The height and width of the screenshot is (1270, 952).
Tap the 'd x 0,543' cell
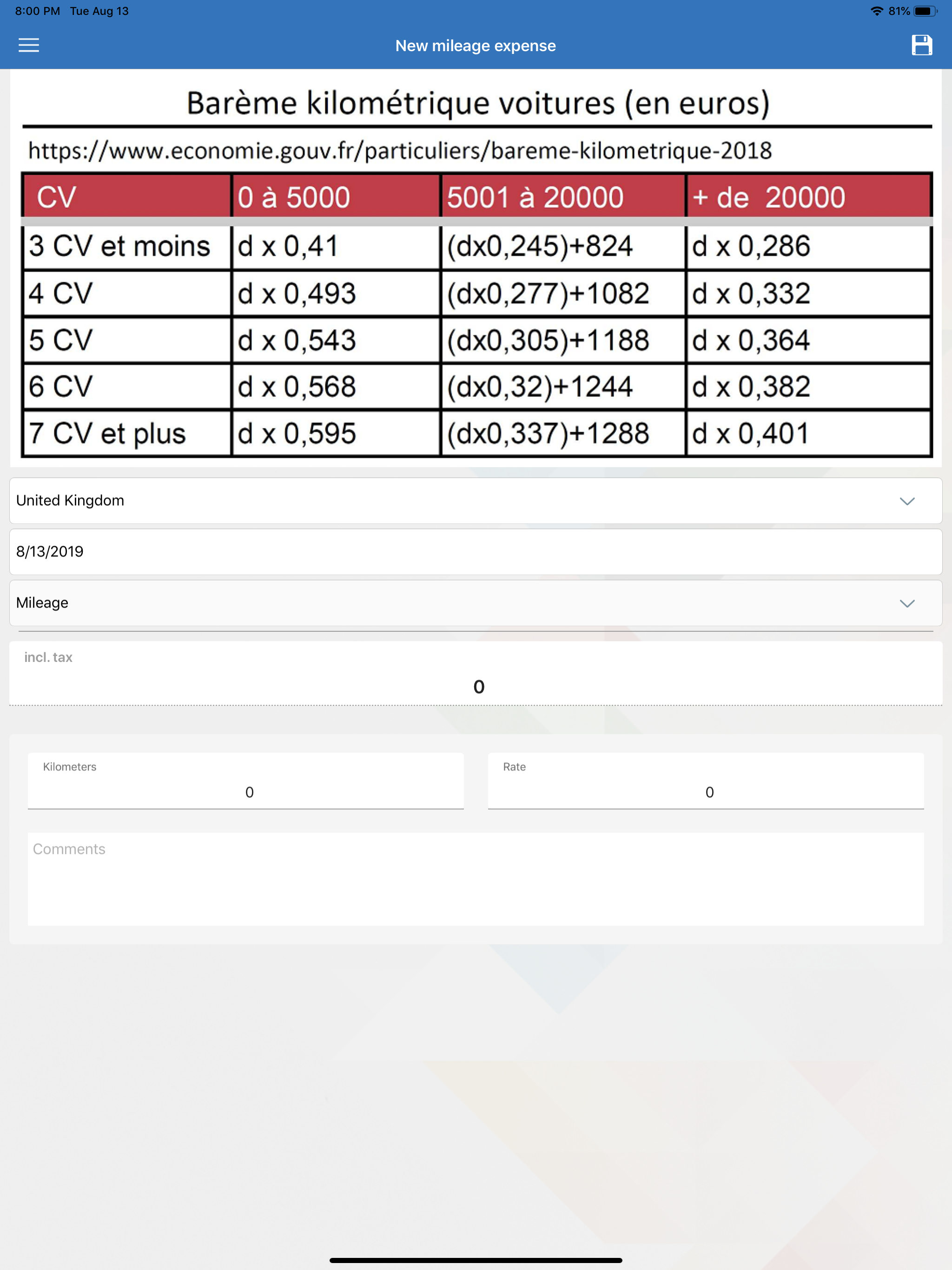pos(335,340)
